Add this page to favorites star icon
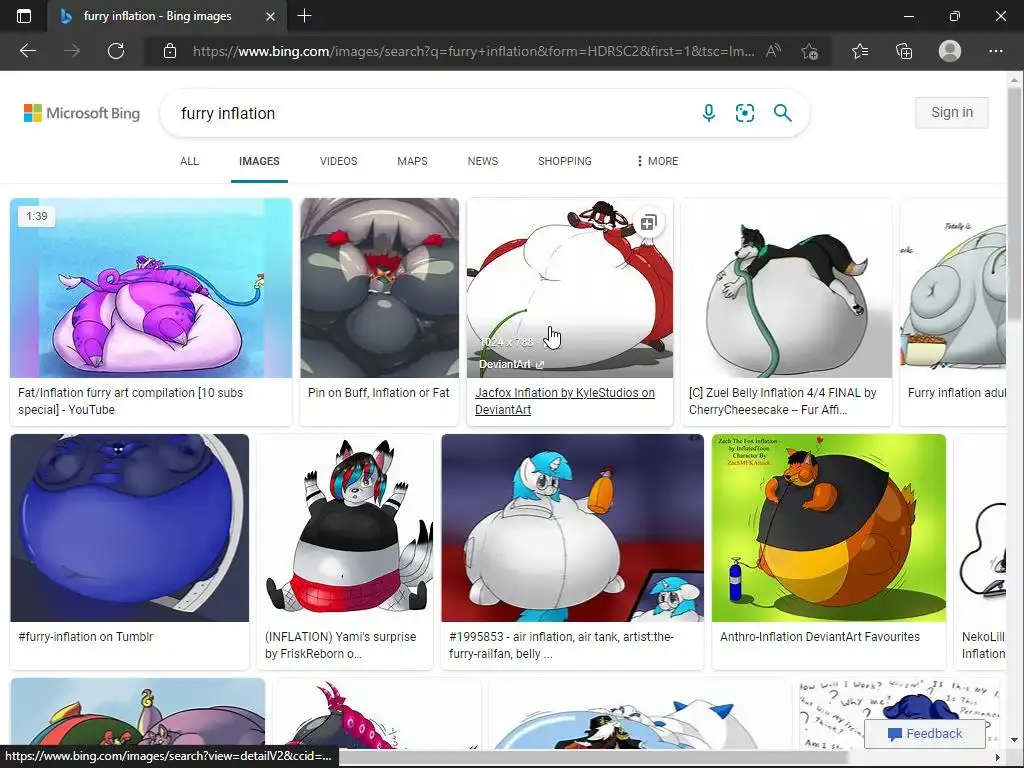Image resolution: width=1024 pixels, height=768 pixels. coord(810,51)
